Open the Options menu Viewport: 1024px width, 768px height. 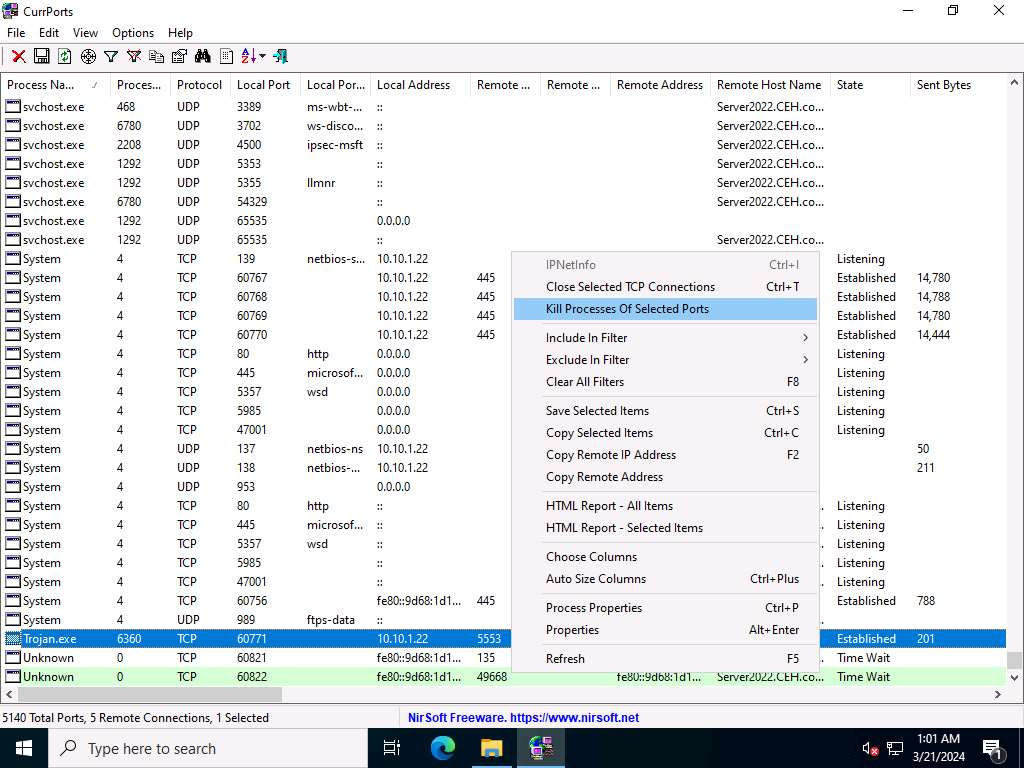[132, 33]
